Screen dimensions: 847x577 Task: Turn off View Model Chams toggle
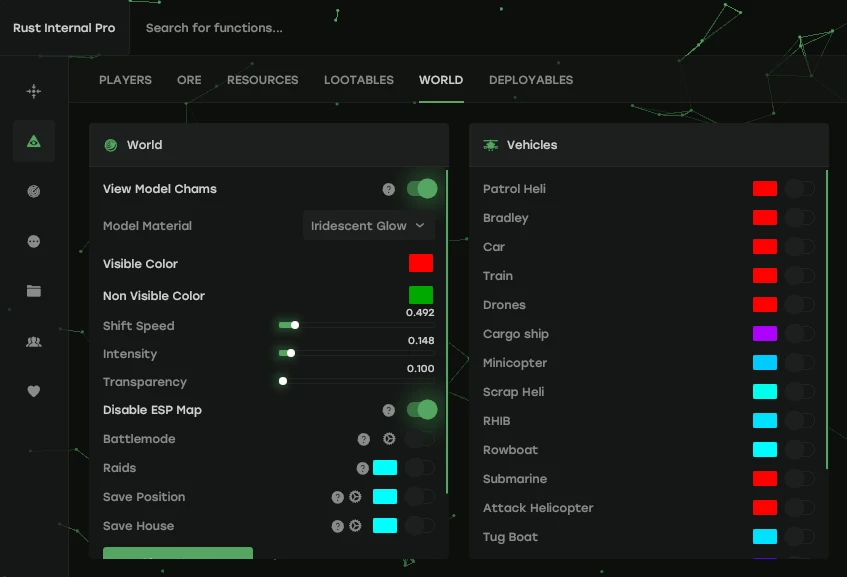pos(422,189)
